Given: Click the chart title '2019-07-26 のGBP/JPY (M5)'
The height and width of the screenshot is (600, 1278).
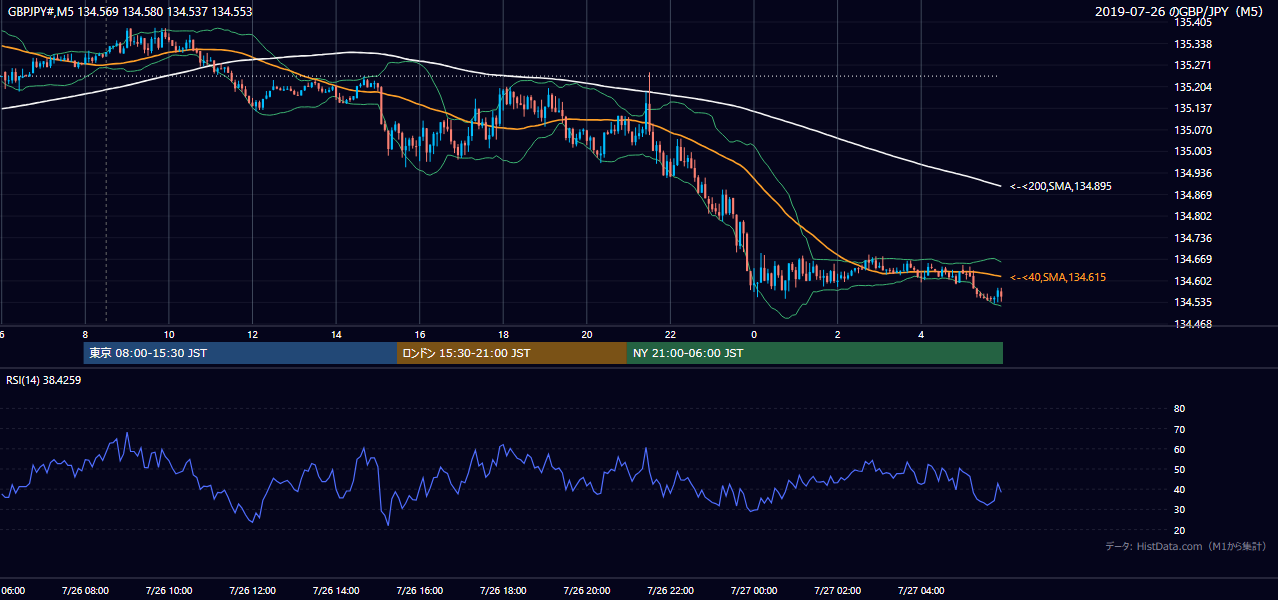Looking at the screenshot, I should 1180,12.
